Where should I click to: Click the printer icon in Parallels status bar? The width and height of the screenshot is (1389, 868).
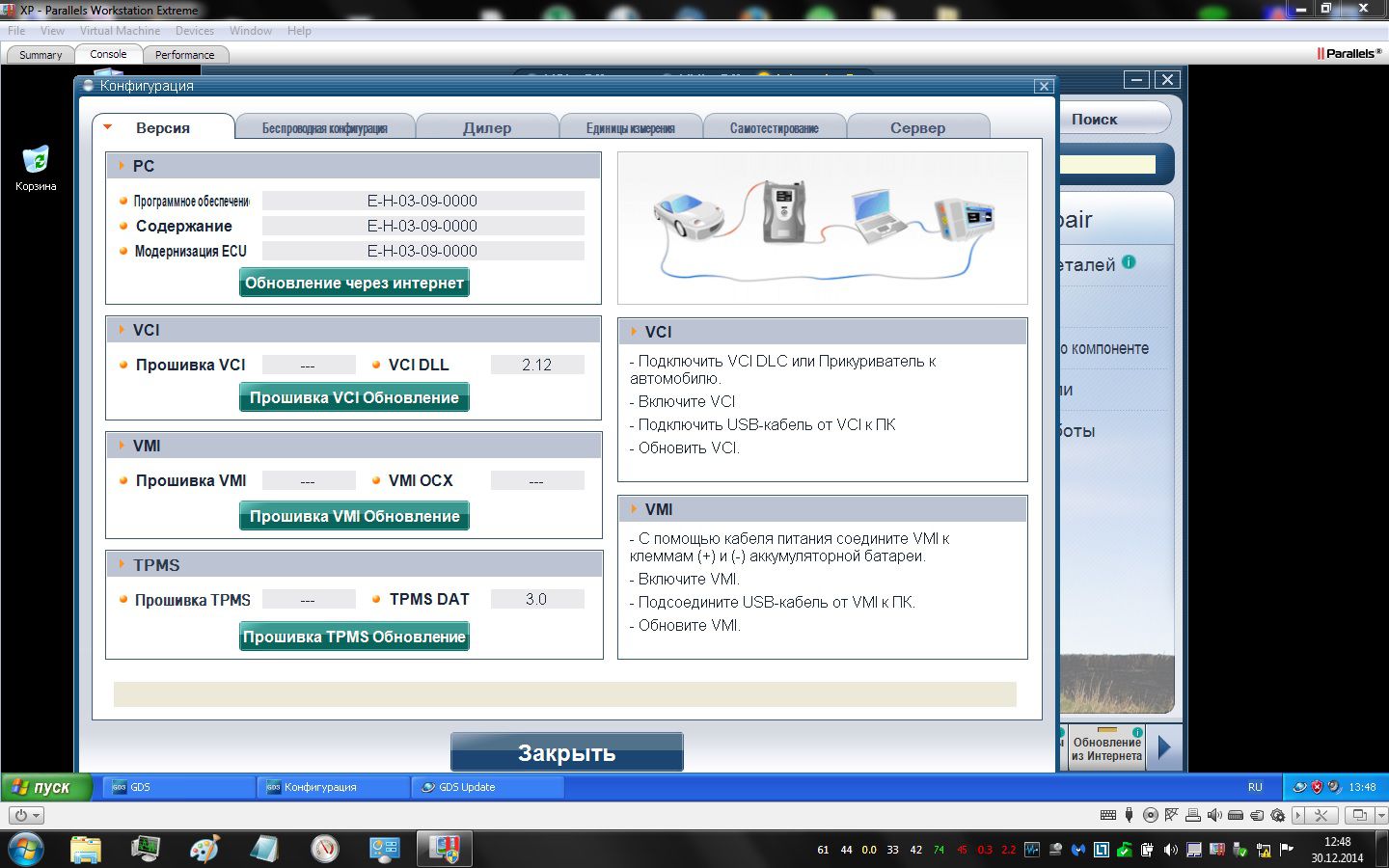click(1192, 815)
